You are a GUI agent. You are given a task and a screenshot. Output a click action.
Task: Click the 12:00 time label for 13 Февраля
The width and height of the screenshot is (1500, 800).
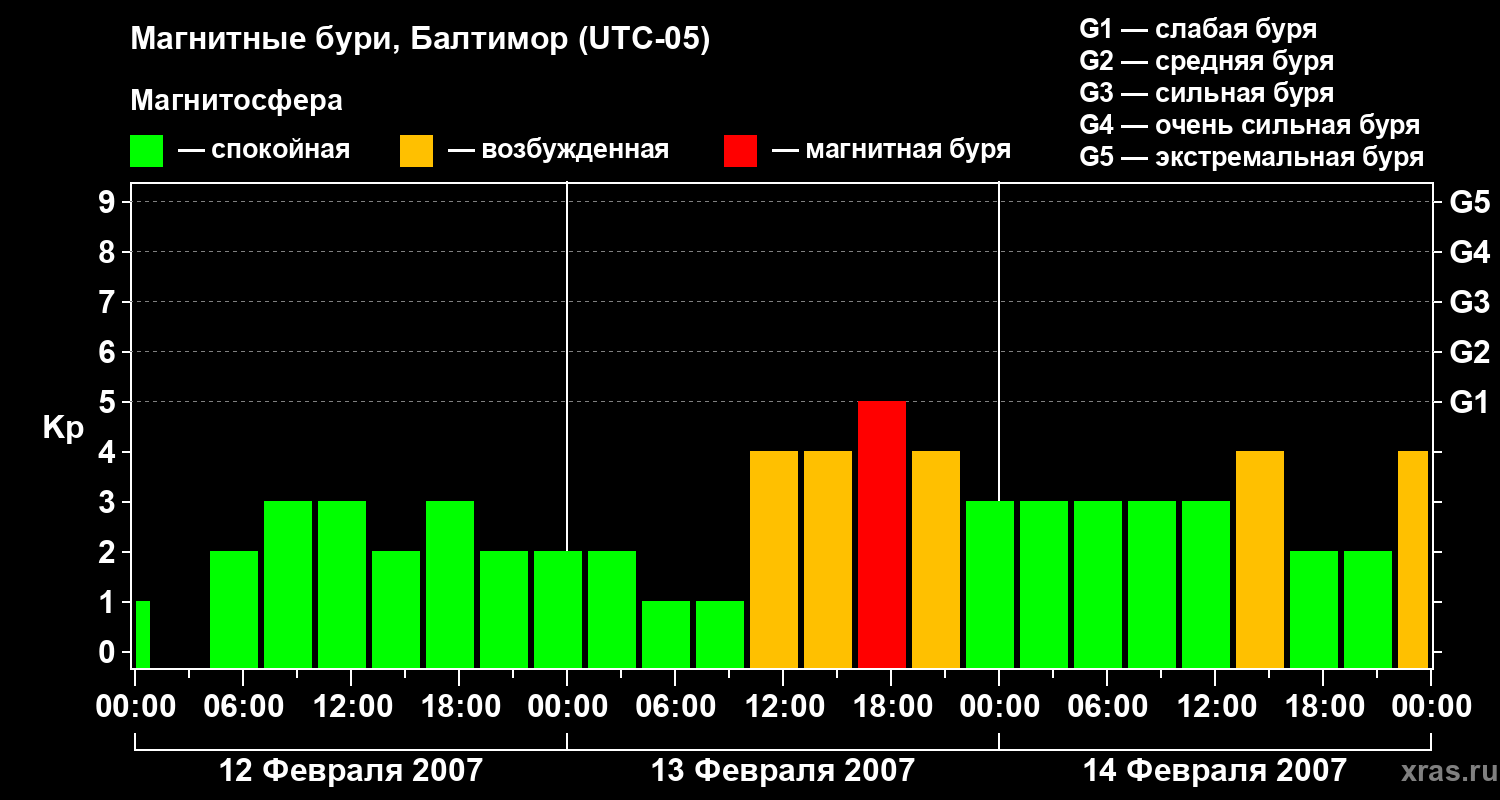coord(783,706)
